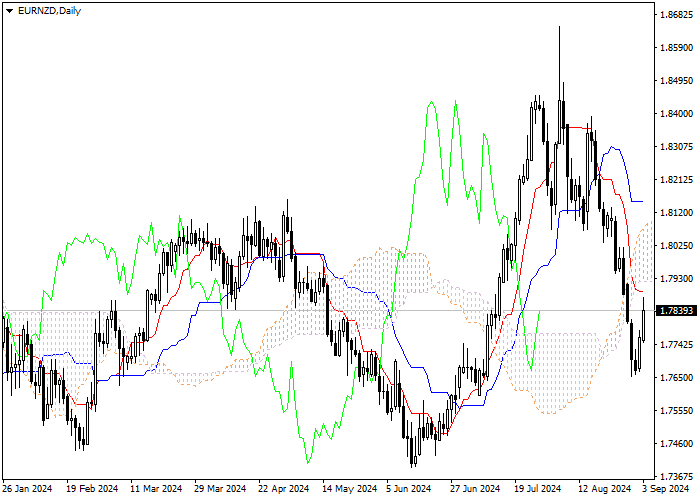Click the 1.77425 price axis label
700x500 pixels.
point(676,345)
